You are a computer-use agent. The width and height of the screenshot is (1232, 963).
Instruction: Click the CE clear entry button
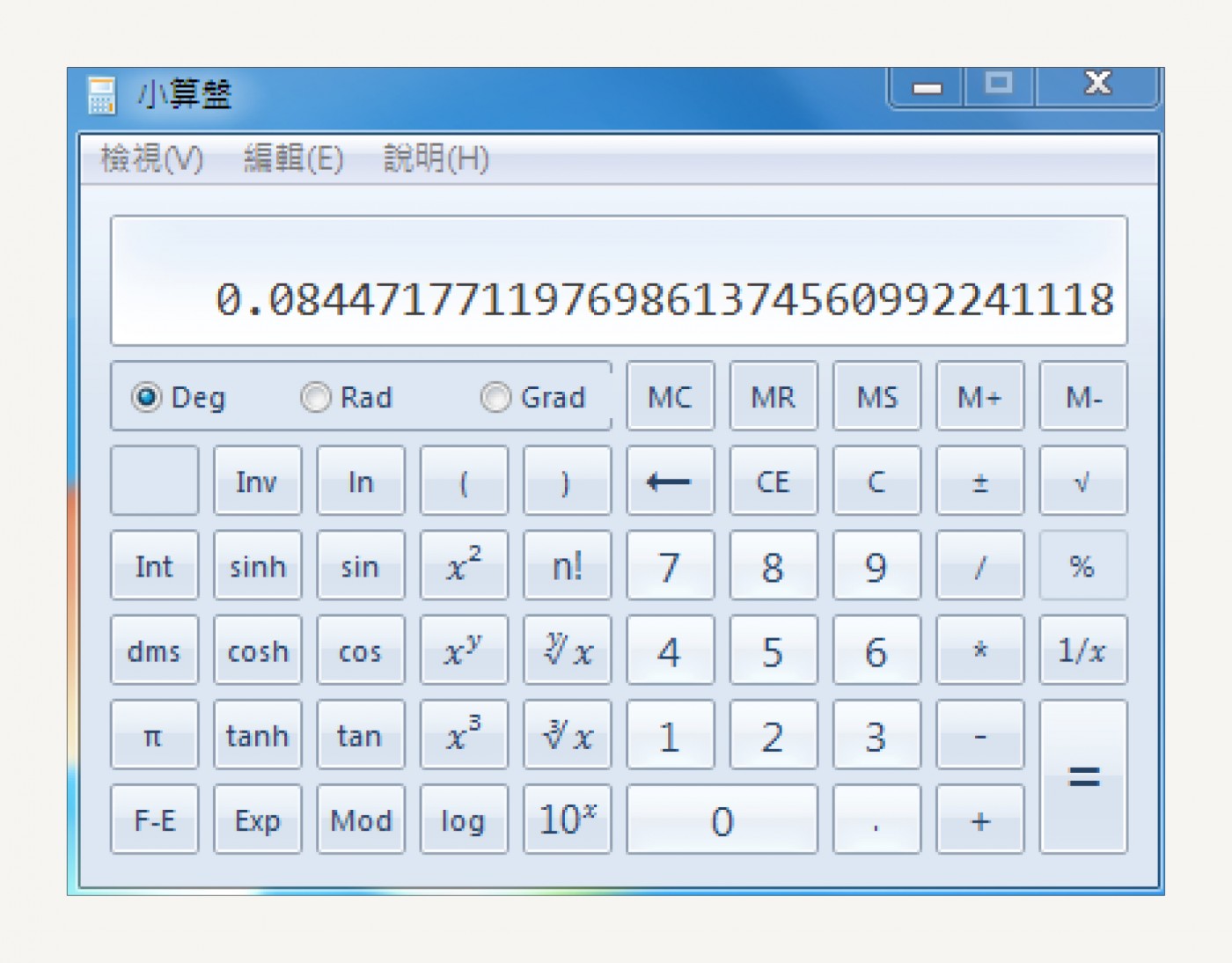774,481
